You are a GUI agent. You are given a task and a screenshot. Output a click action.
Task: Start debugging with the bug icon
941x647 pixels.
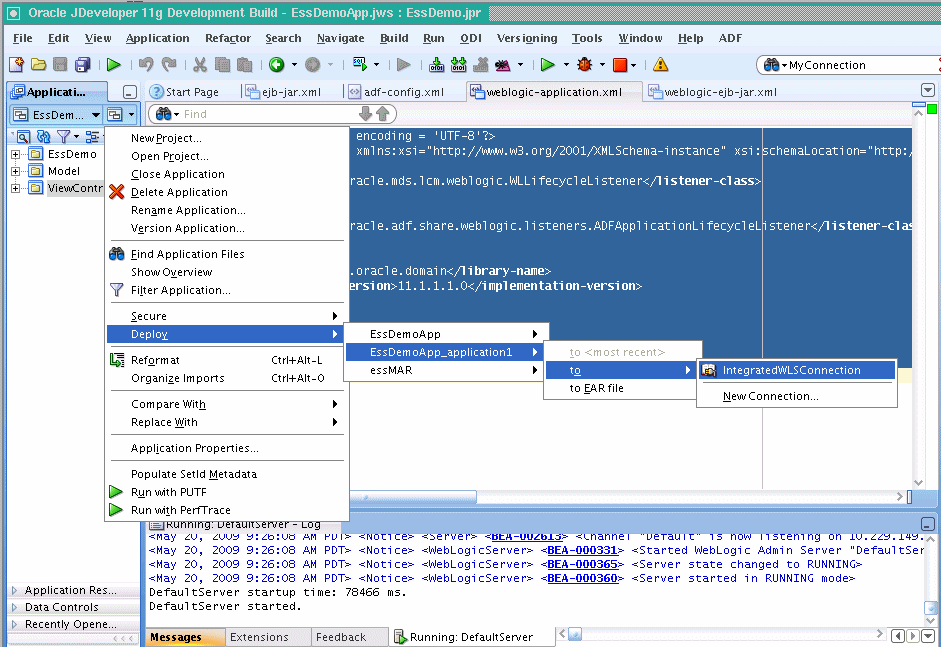[585, 64]
